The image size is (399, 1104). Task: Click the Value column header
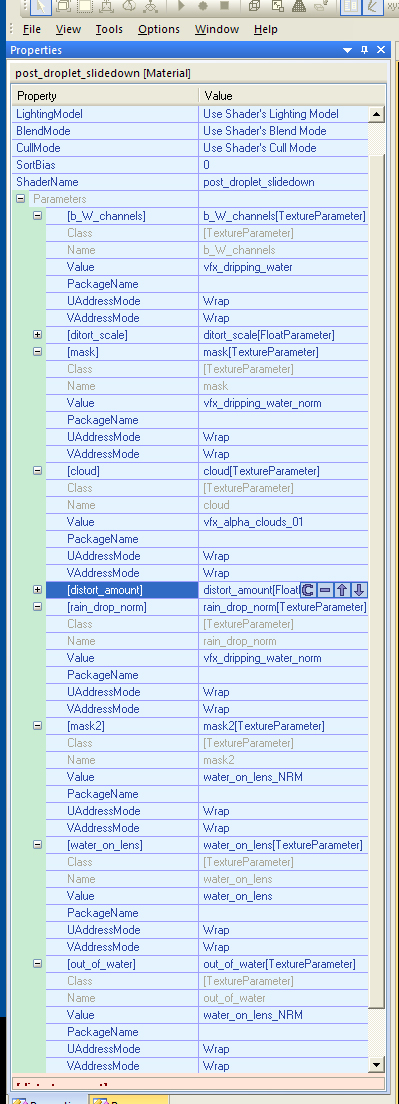point(292,96)
